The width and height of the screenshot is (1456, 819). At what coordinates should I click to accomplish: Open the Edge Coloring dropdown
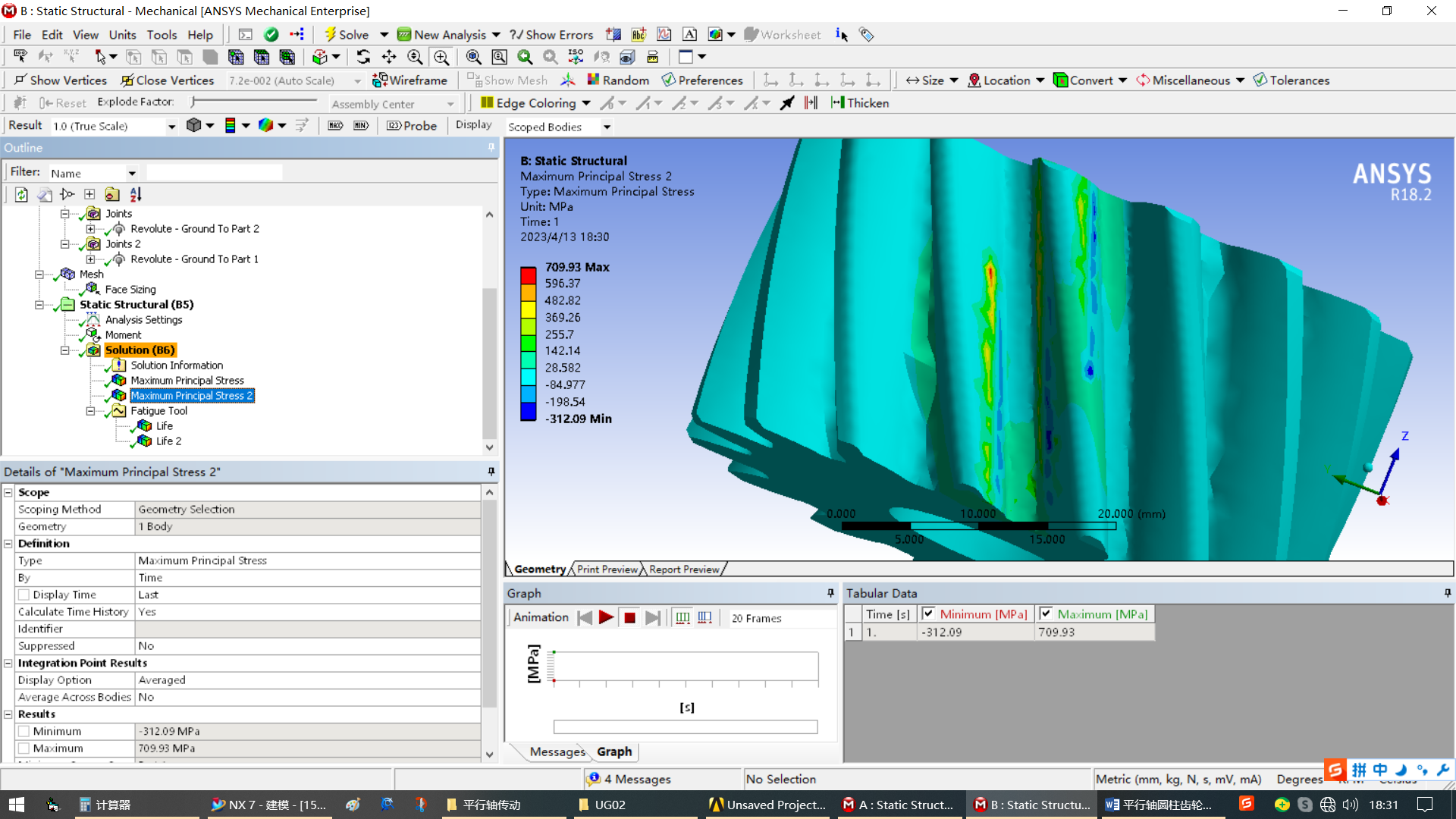[x=586, y=103]
